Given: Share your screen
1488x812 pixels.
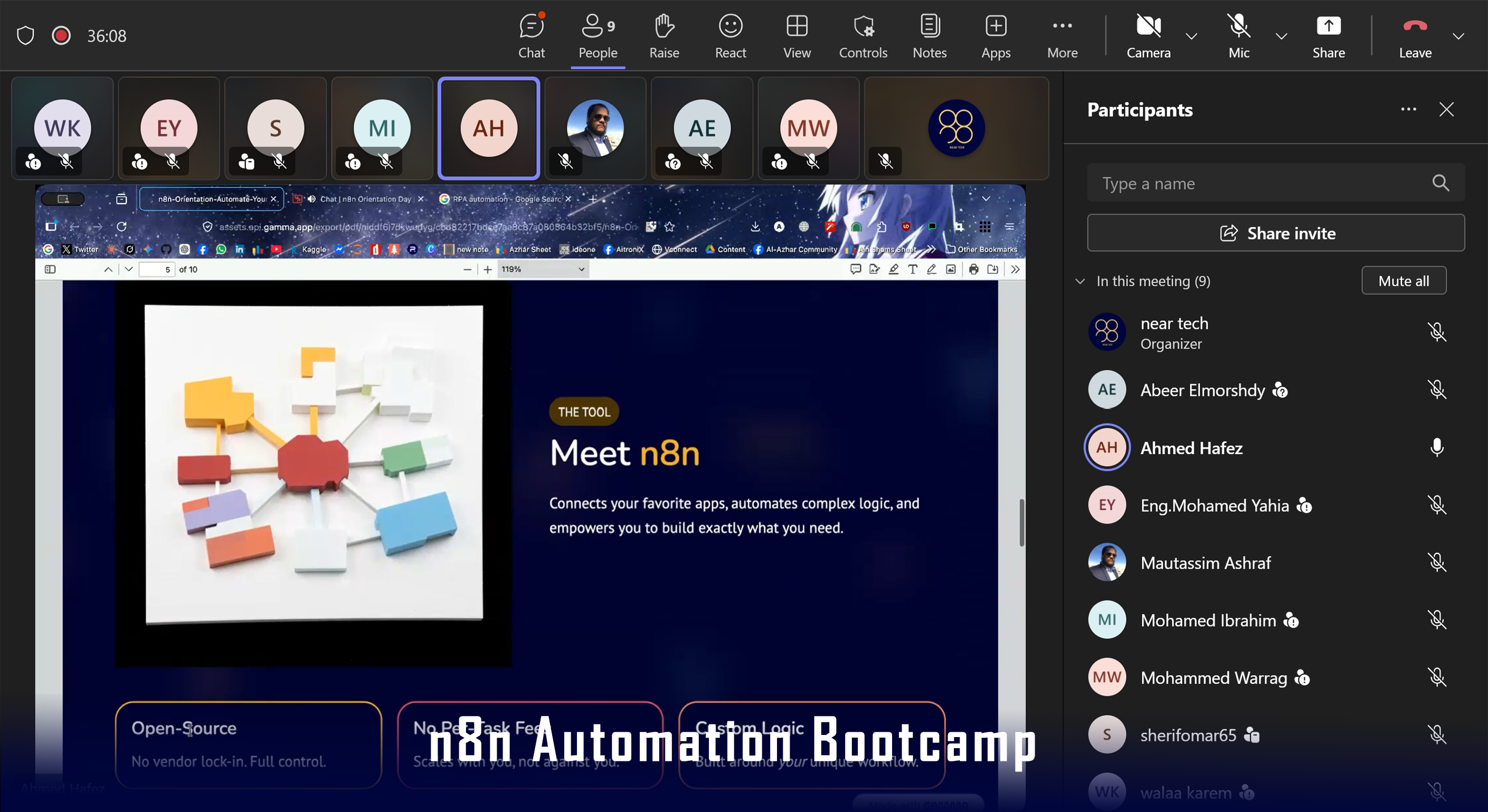Looking at the screenshot, I should pyautogui.click(x=1329, y=36).
